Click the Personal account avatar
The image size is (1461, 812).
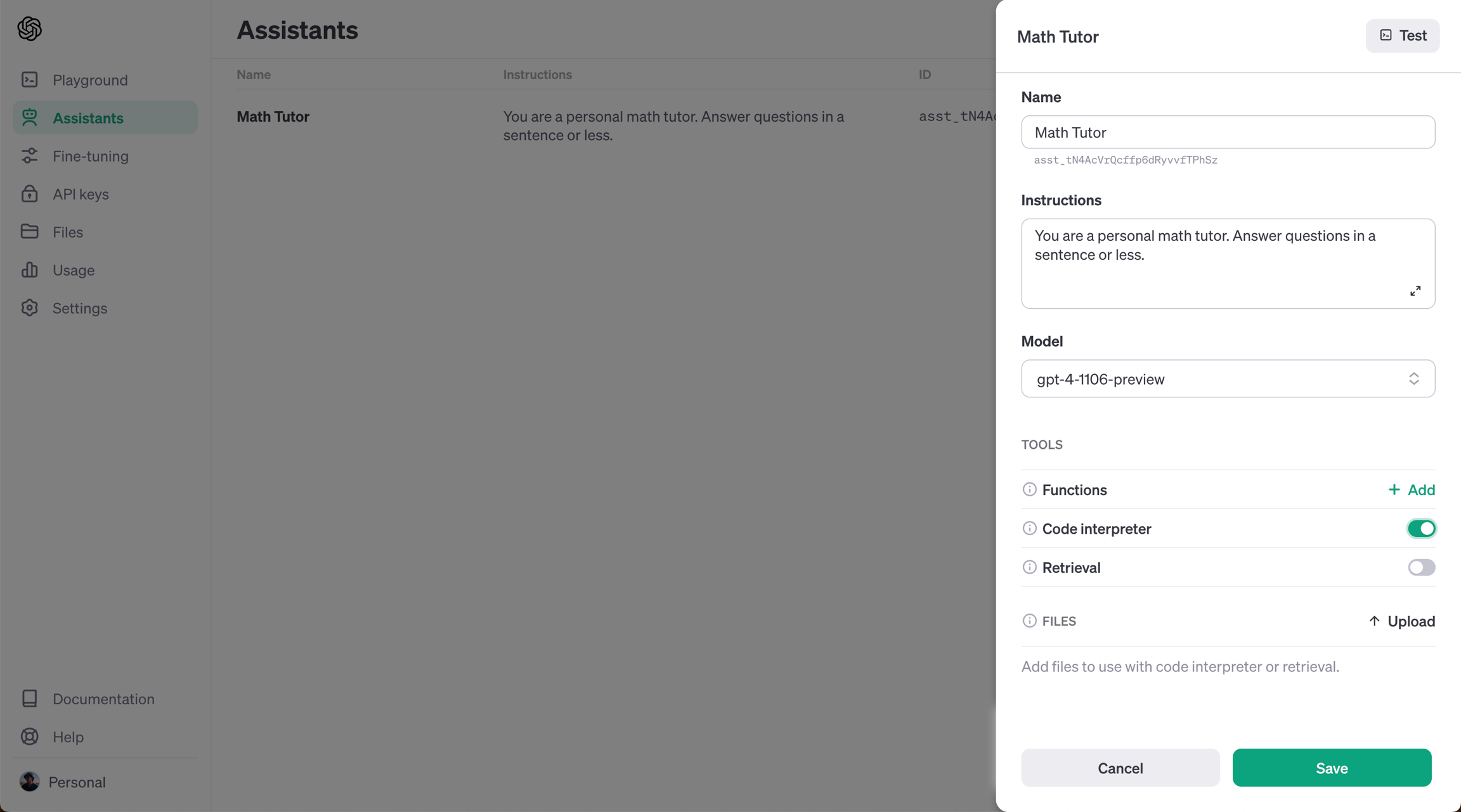(29, 782)
